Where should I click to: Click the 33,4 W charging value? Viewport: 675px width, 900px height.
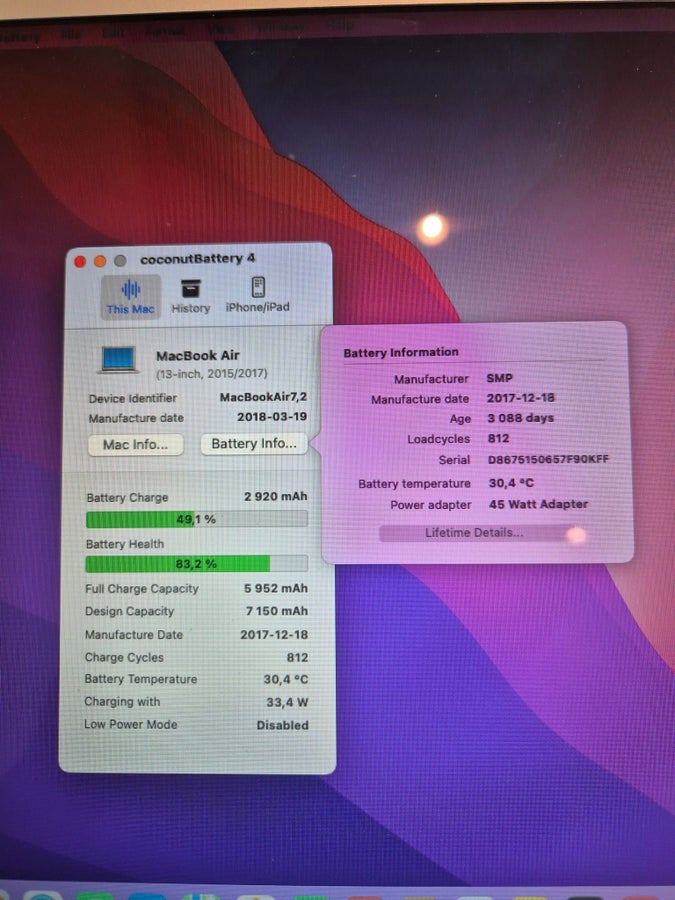[287, 703]
